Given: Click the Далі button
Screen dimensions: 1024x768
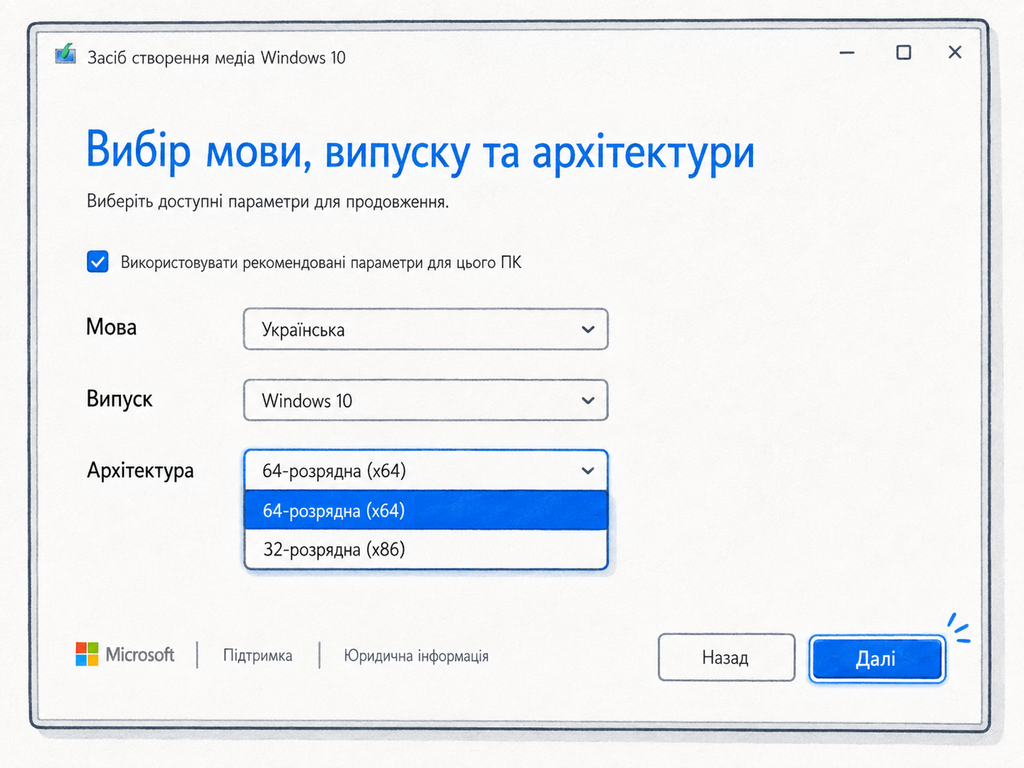Looking at the screenshot, I should (x=877, y=658).
